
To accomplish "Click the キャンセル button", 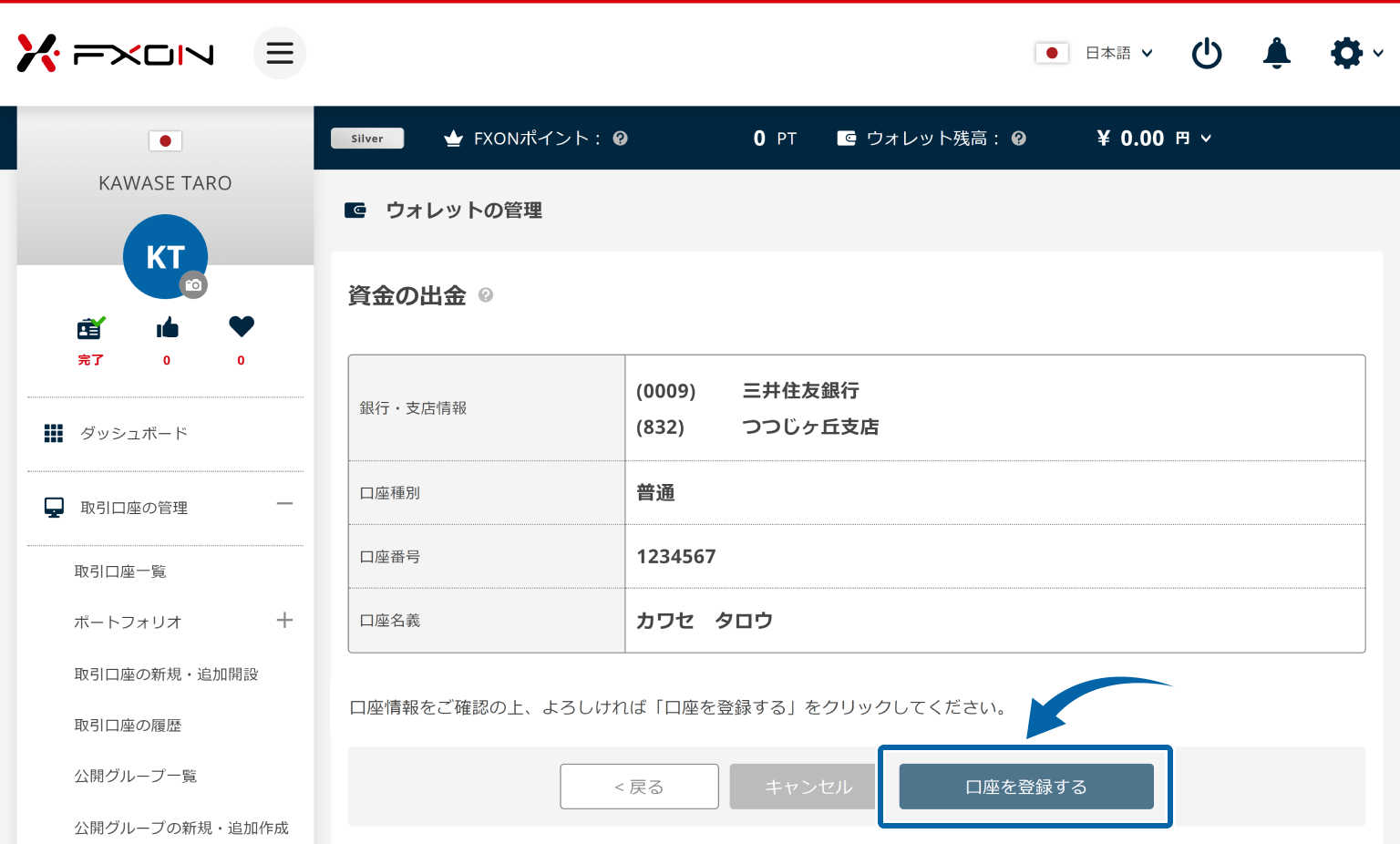I will pyautogui.click(x=802, y=787).
